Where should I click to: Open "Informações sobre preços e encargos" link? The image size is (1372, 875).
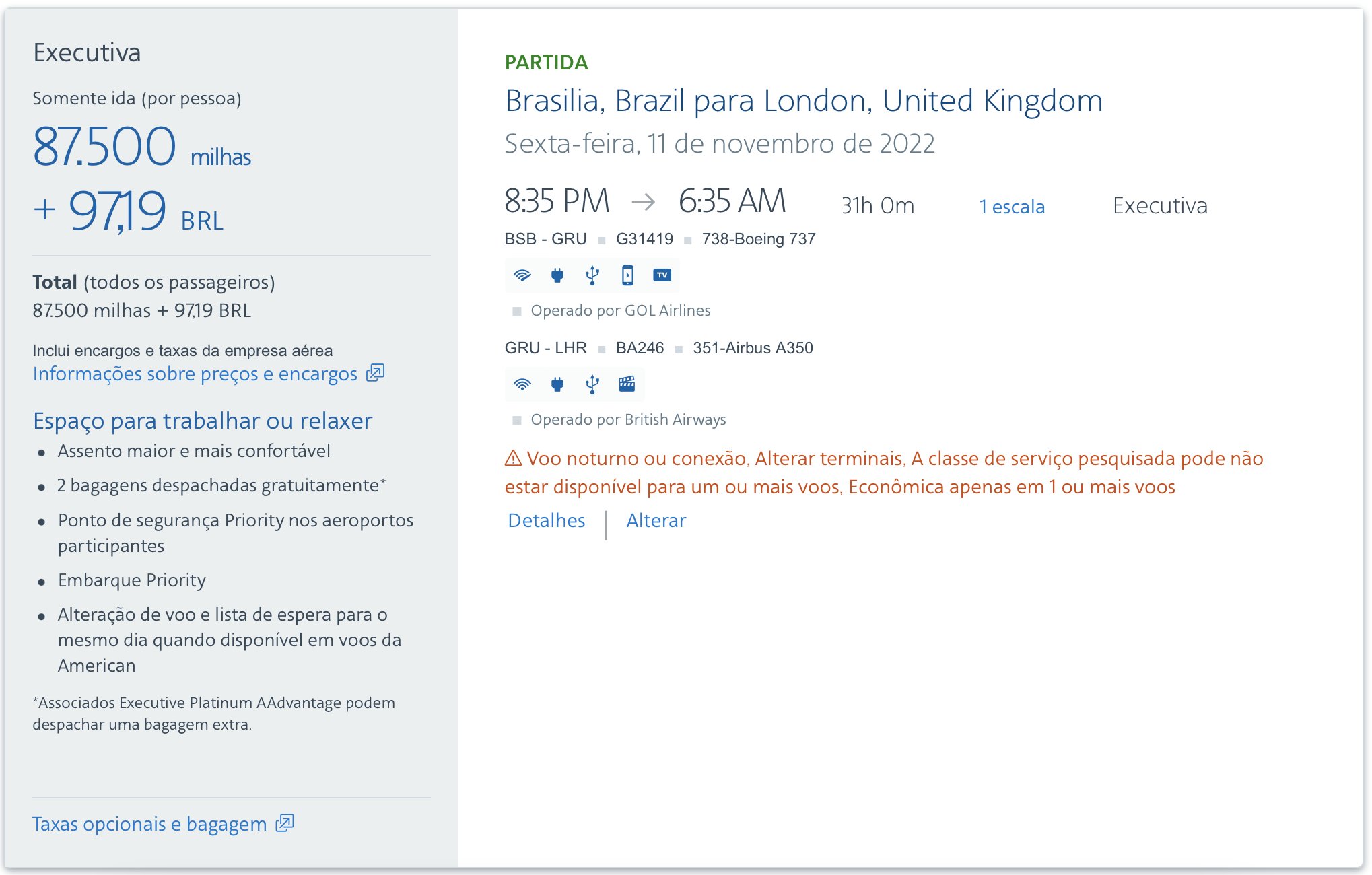(x=195, y=374)
